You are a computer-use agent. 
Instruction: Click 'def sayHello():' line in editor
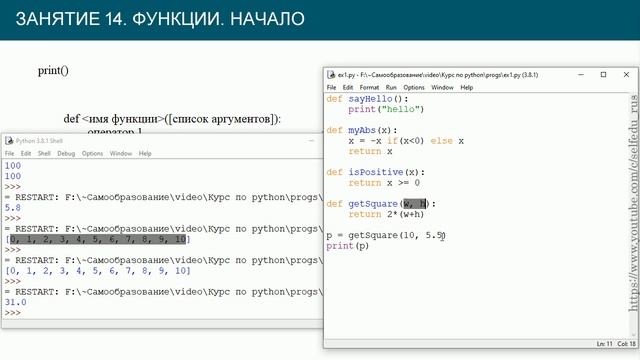(x=367, y=99)
